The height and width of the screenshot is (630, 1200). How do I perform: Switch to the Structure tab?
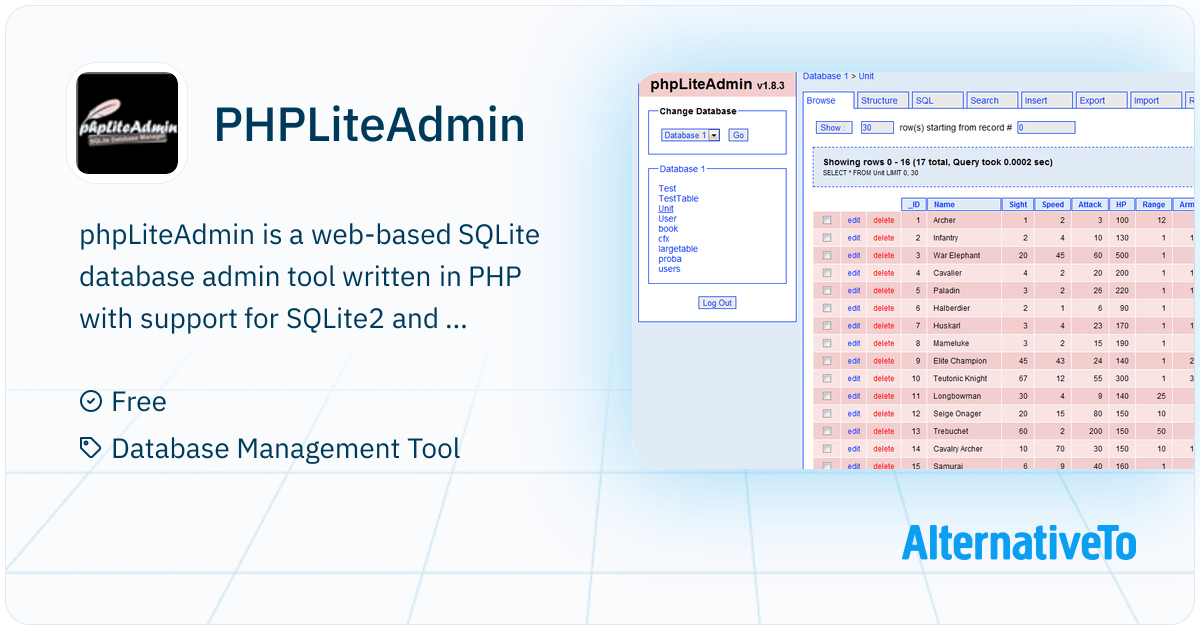click(x=882, y=100)
